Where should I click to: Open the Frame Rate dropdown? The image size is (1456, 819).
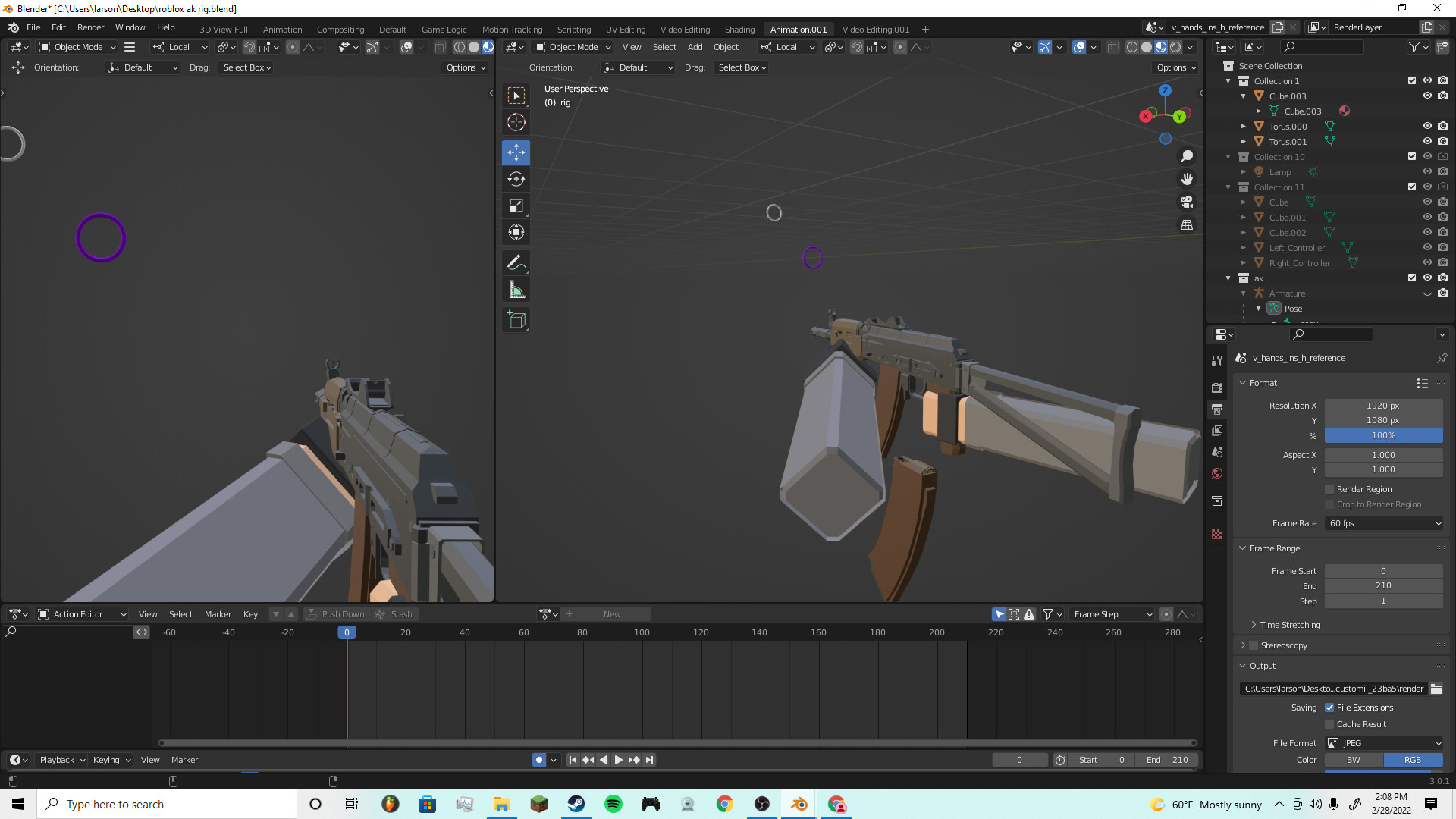click(1384, 523)
